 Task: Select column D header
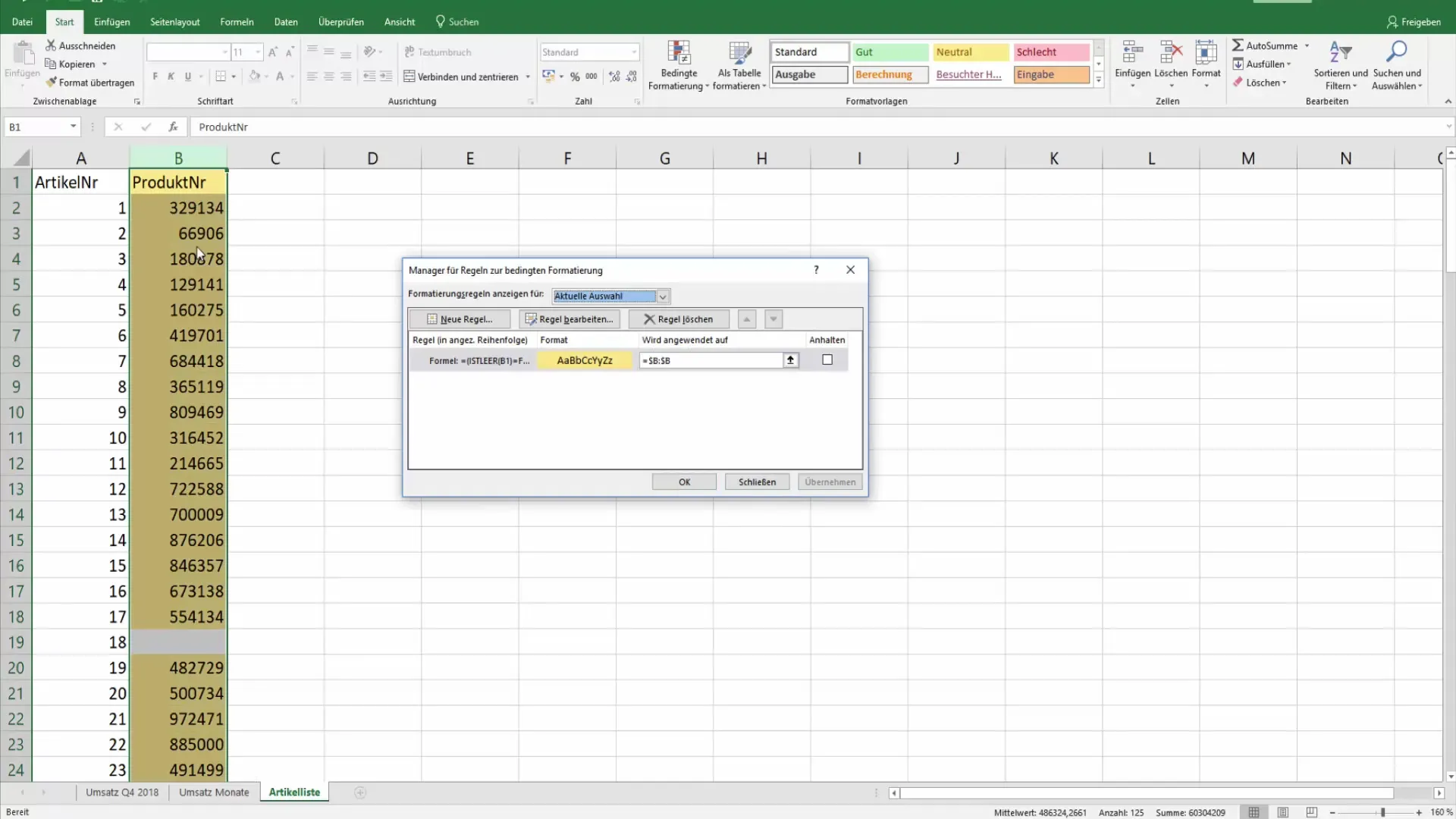[x=372, y=158]
